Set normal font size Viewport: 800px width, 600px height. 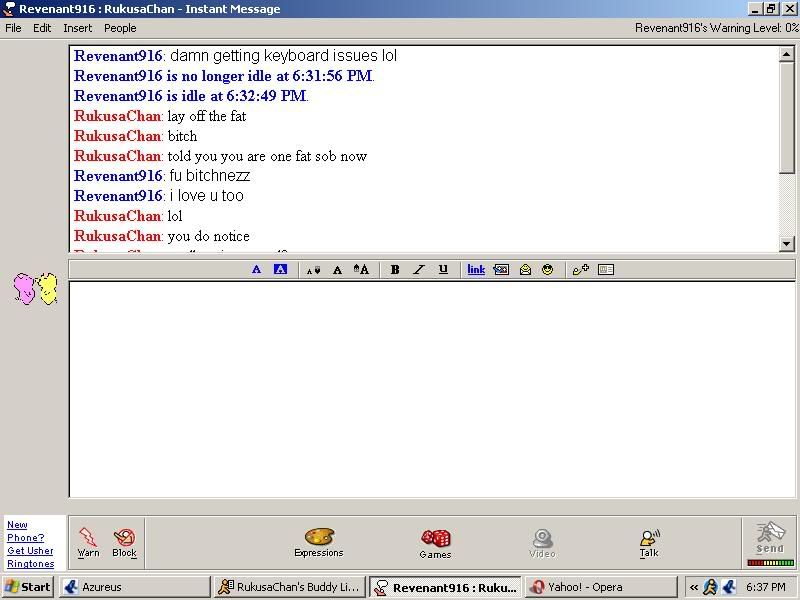[337, 270]
